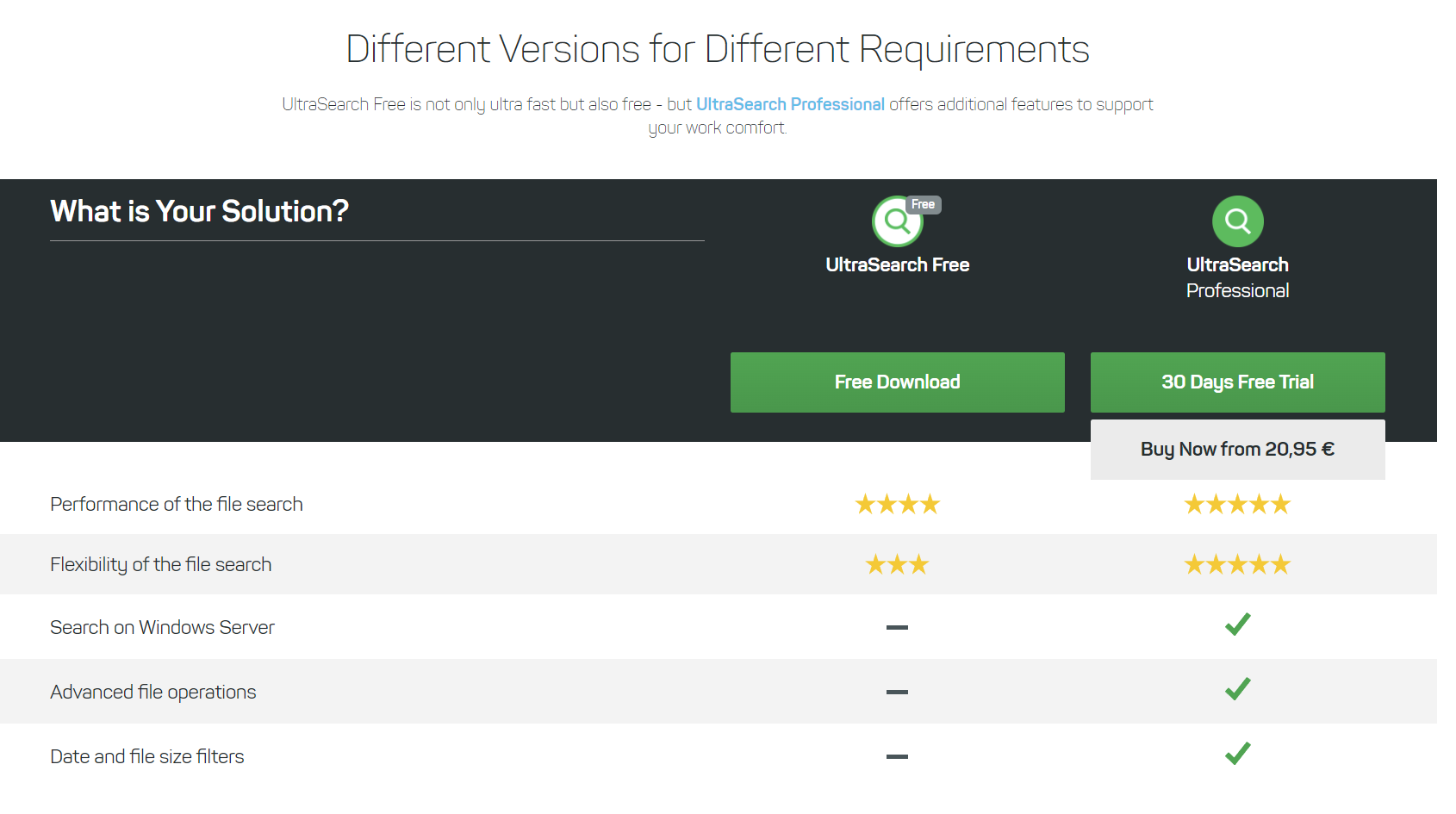Click the UltraSearch Free magnifier logo icon

(898, 221)
